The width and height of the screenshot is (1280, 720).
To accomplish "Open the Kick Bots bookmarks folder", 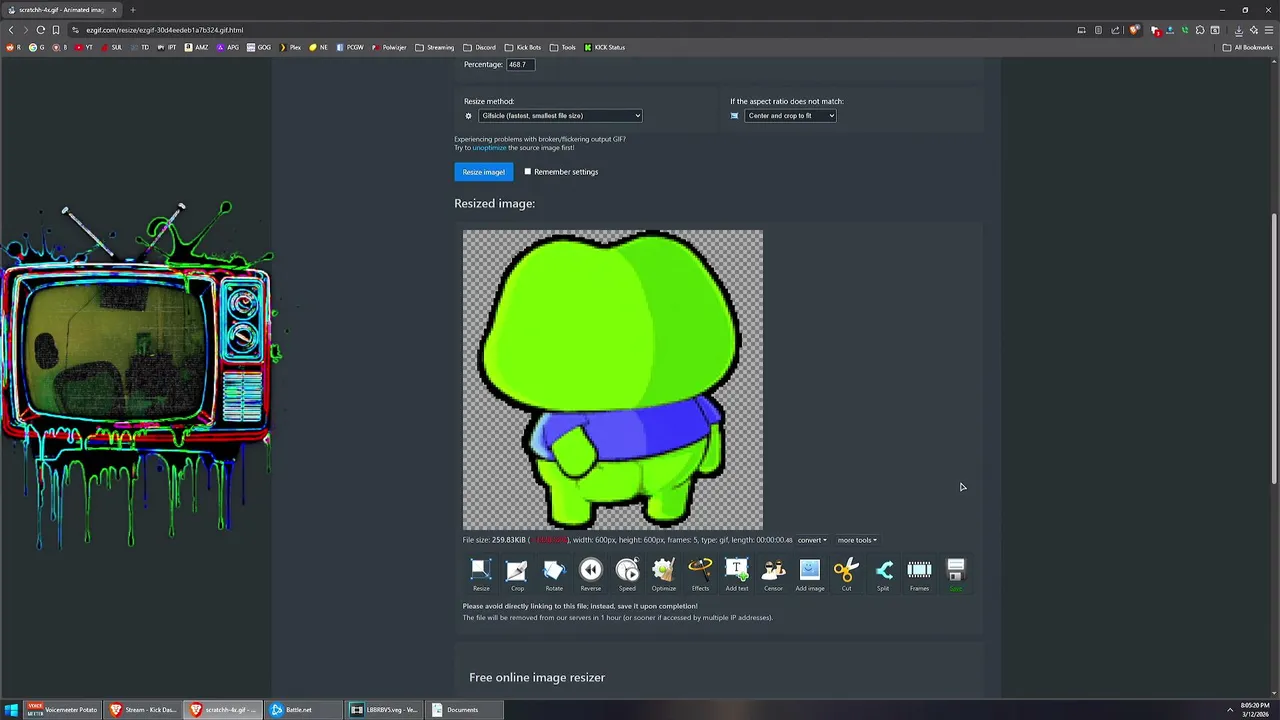I will pyautogui.click(x=523, y=47).
